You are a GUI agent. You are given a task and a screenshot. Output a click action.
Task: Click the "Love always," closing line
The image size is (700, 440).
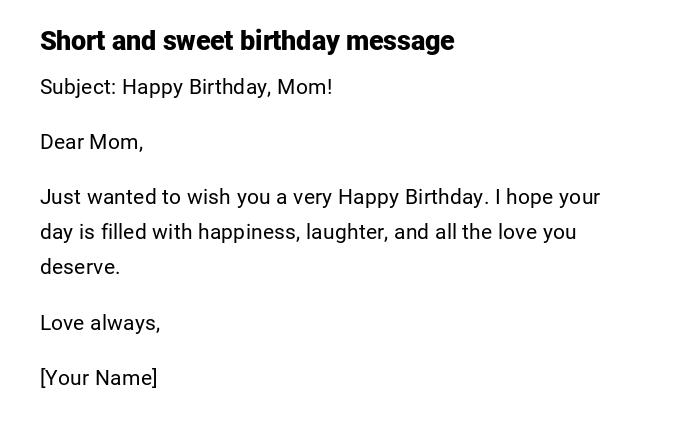coord(100,323)
